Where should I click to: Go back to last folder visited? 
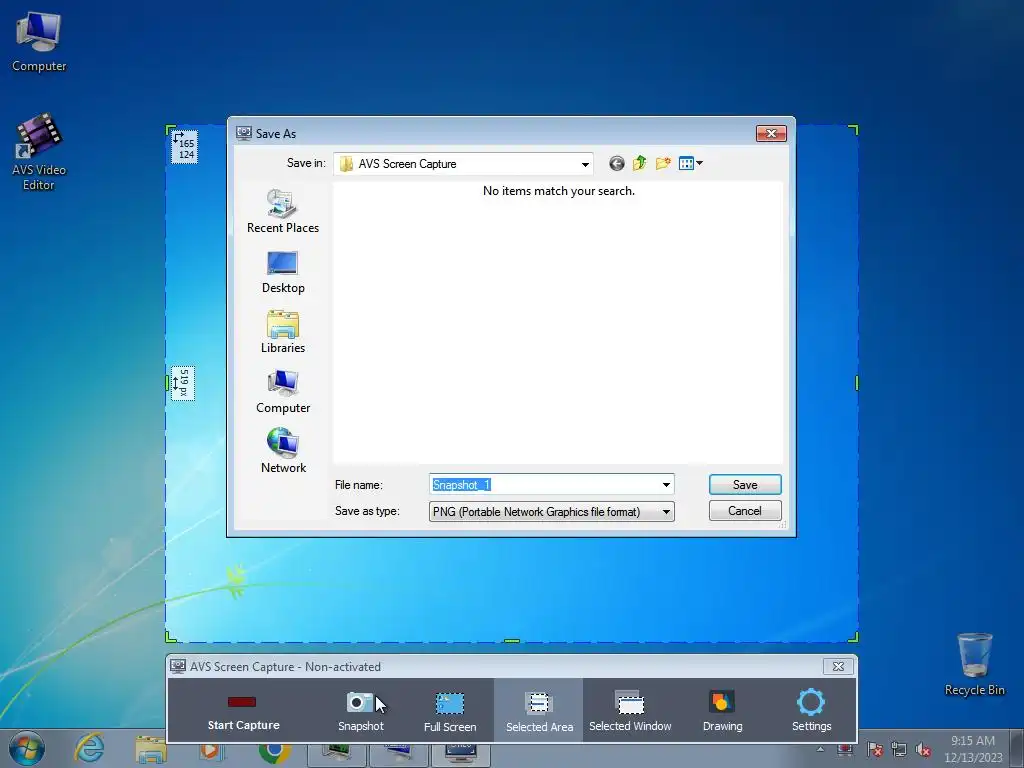[x=616, y=163]
